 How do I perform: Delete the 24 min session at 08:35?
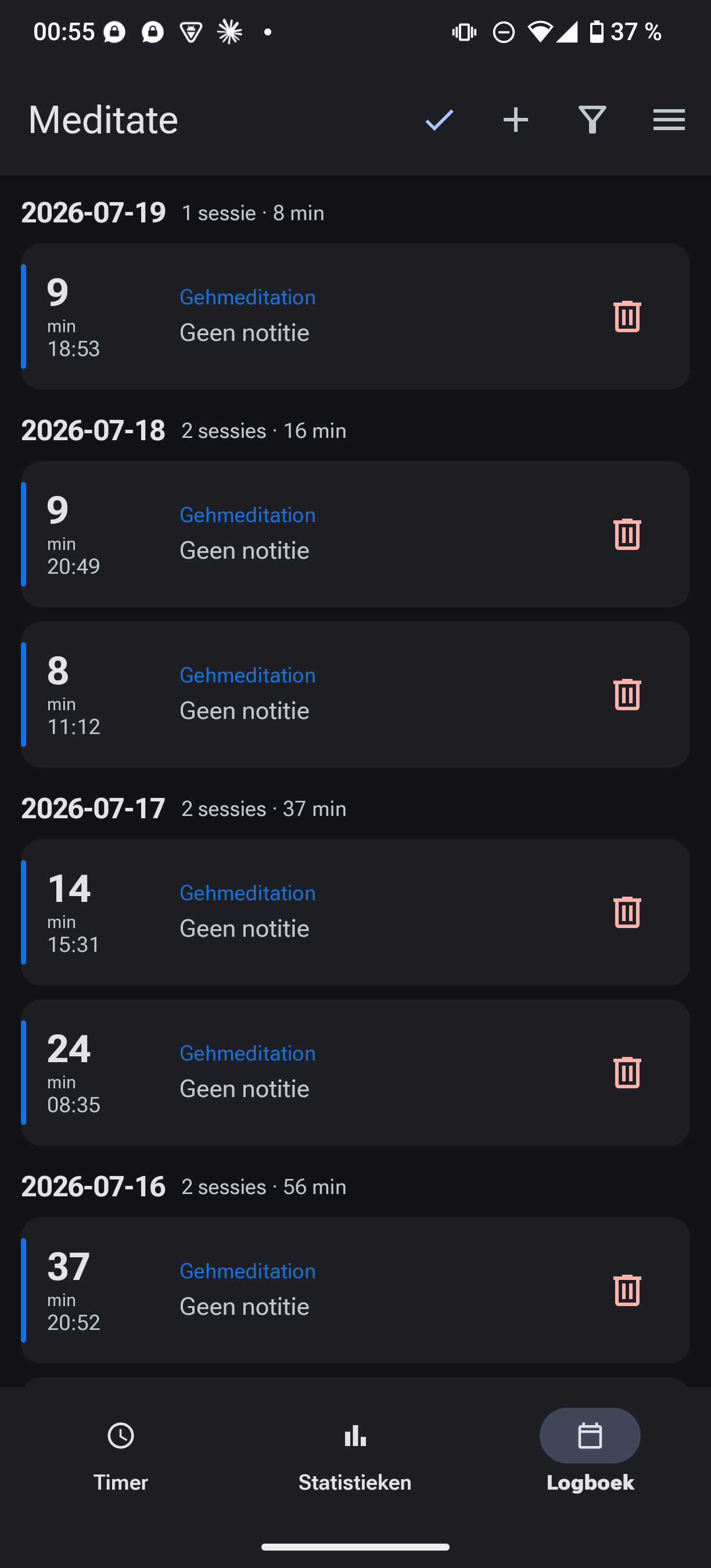pos(627,1072)
